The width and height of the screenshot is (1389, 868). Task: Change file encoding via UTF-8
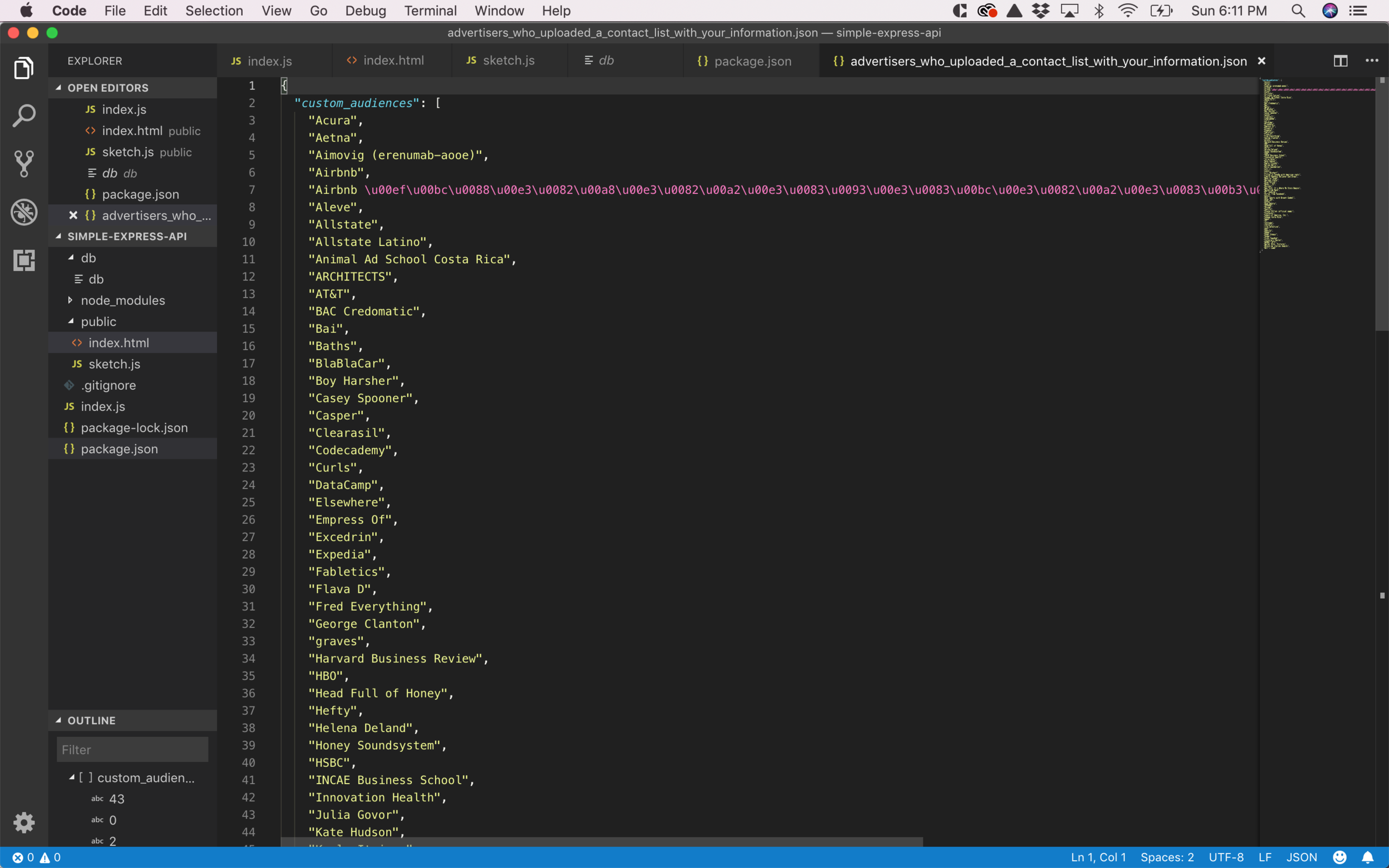(1226, 857)
